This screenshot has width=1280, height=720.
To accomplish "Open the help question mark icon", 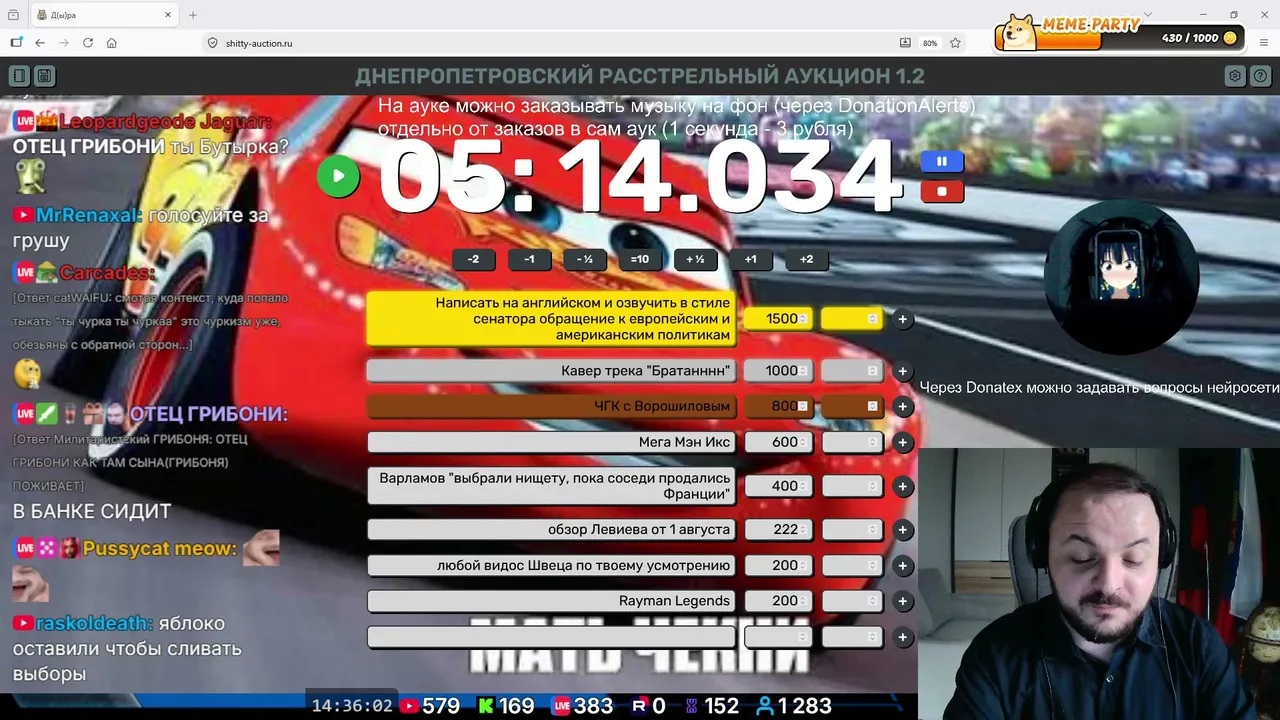I will 1260,76.
